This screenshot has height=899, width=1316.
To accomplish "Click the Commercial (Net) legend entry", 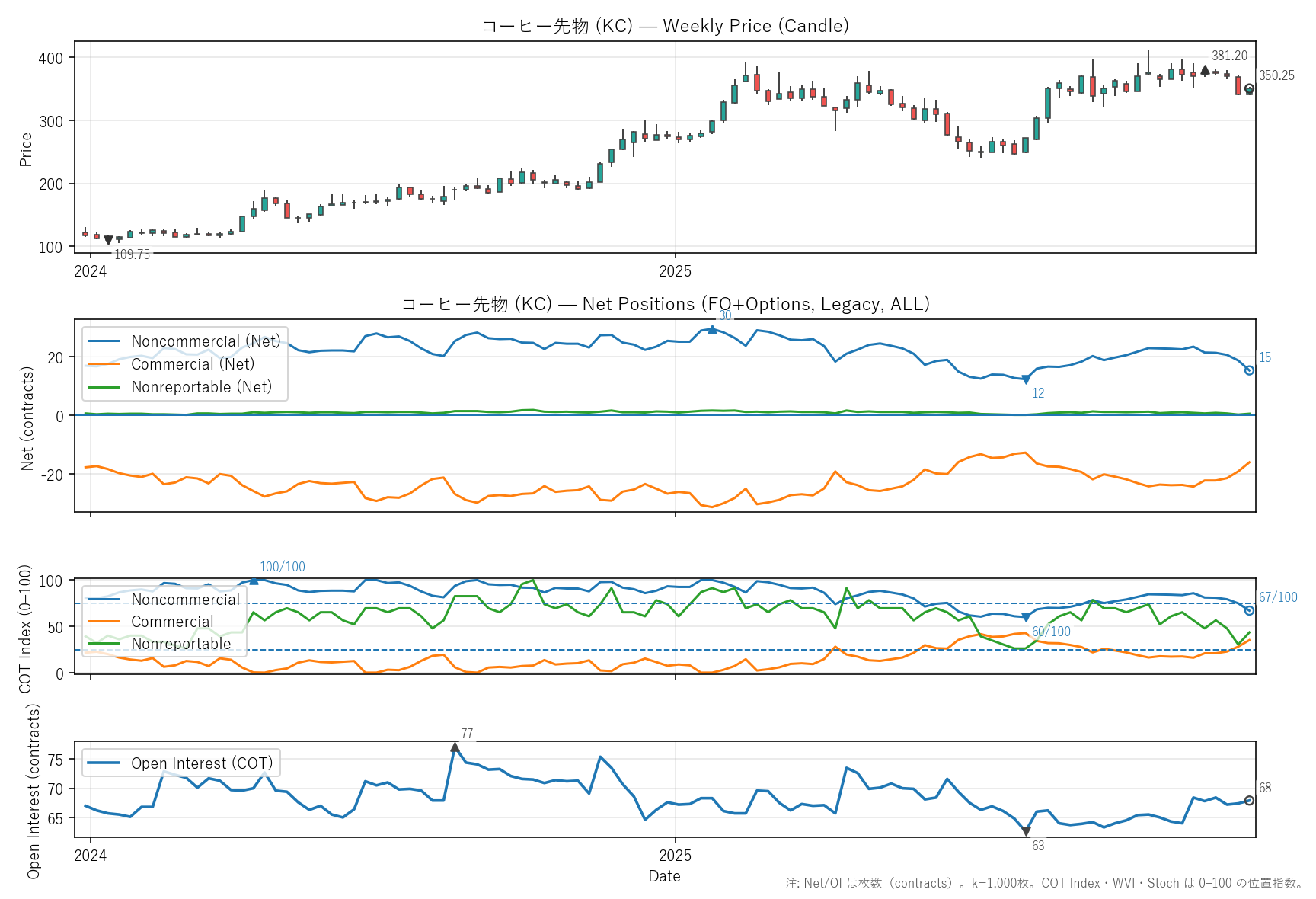I will 192,364.
